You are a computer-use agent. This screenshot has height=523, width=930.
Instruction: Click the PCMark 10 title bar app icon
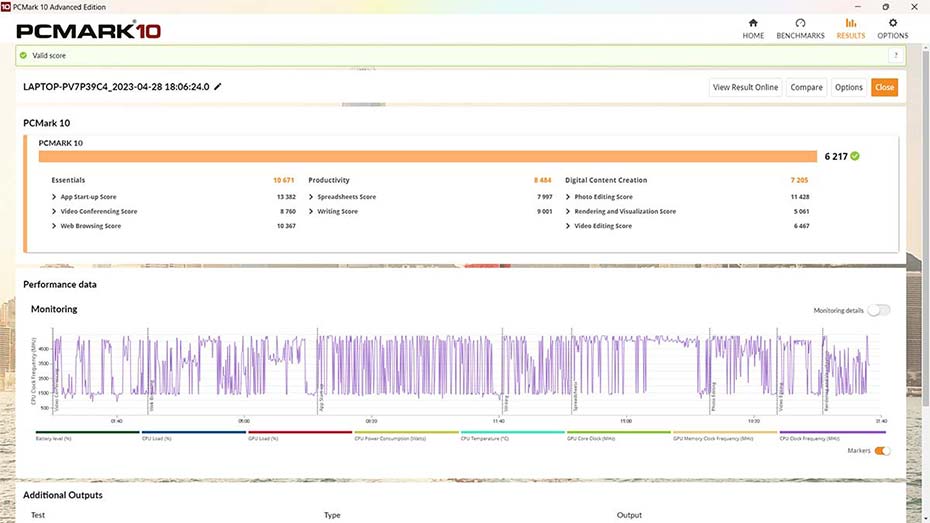coord(8,7)
